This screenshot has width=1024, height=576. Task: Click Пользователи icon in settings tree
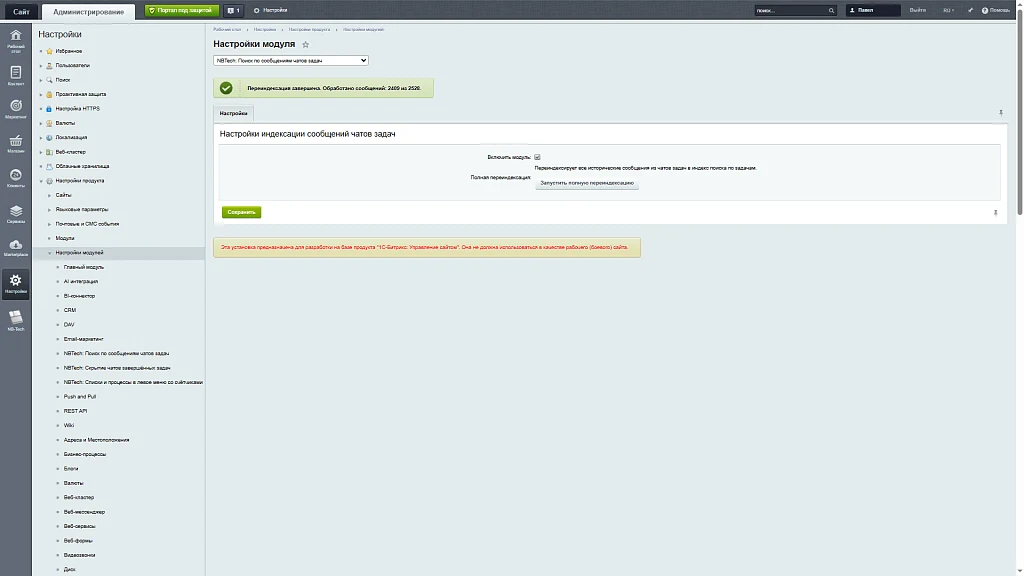(49, 65)
